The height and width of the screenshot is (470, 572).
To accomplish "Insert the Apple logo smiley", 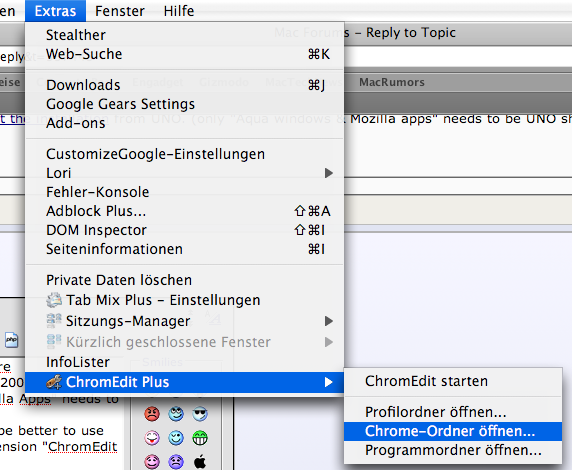I will [200, 462].
